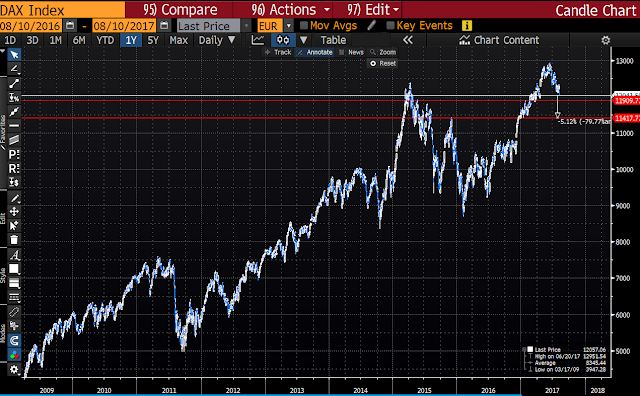
Task: Click the chain link mode icon
Action: pyautogui.click(x=14, y=312)
